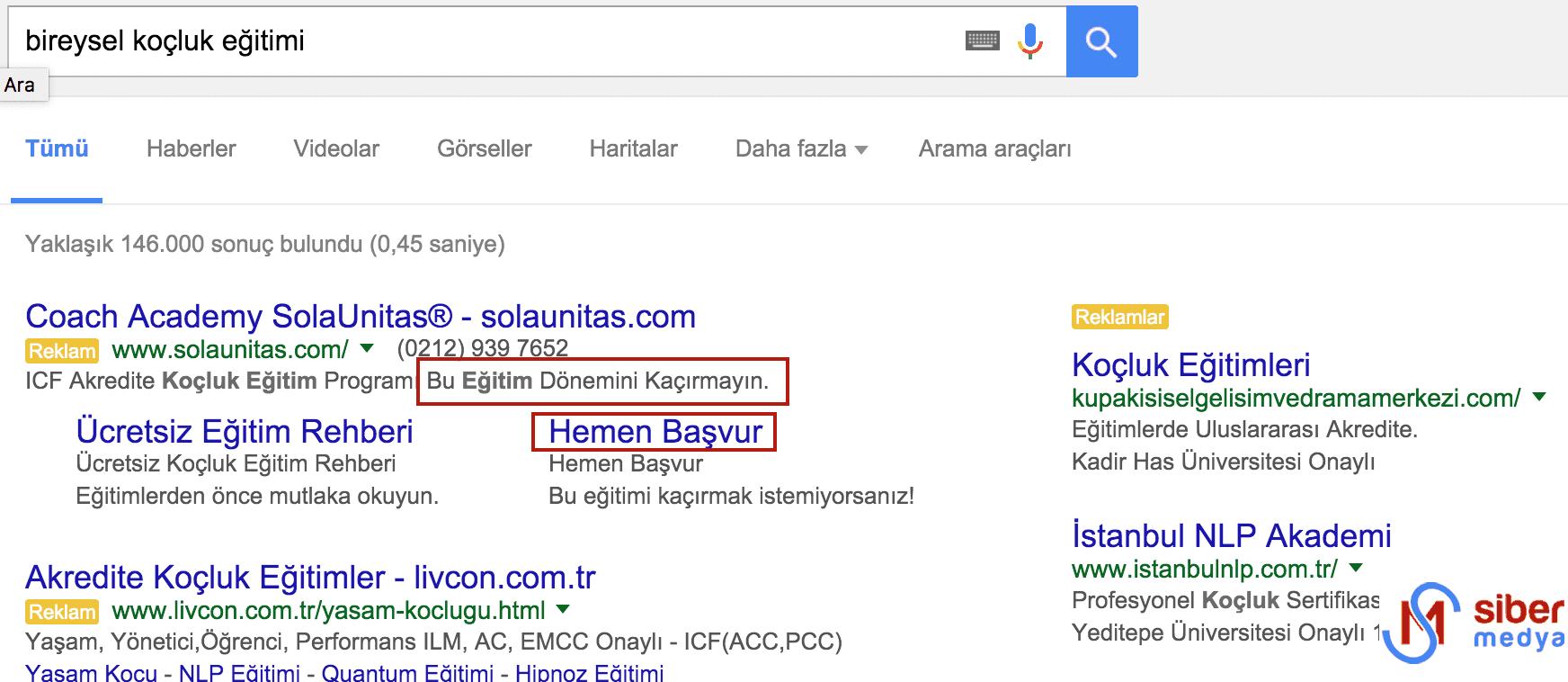
Task: Click 'Bu Eğitim Dönemini Kaçırmayın.' text
Action: (598, 381)
